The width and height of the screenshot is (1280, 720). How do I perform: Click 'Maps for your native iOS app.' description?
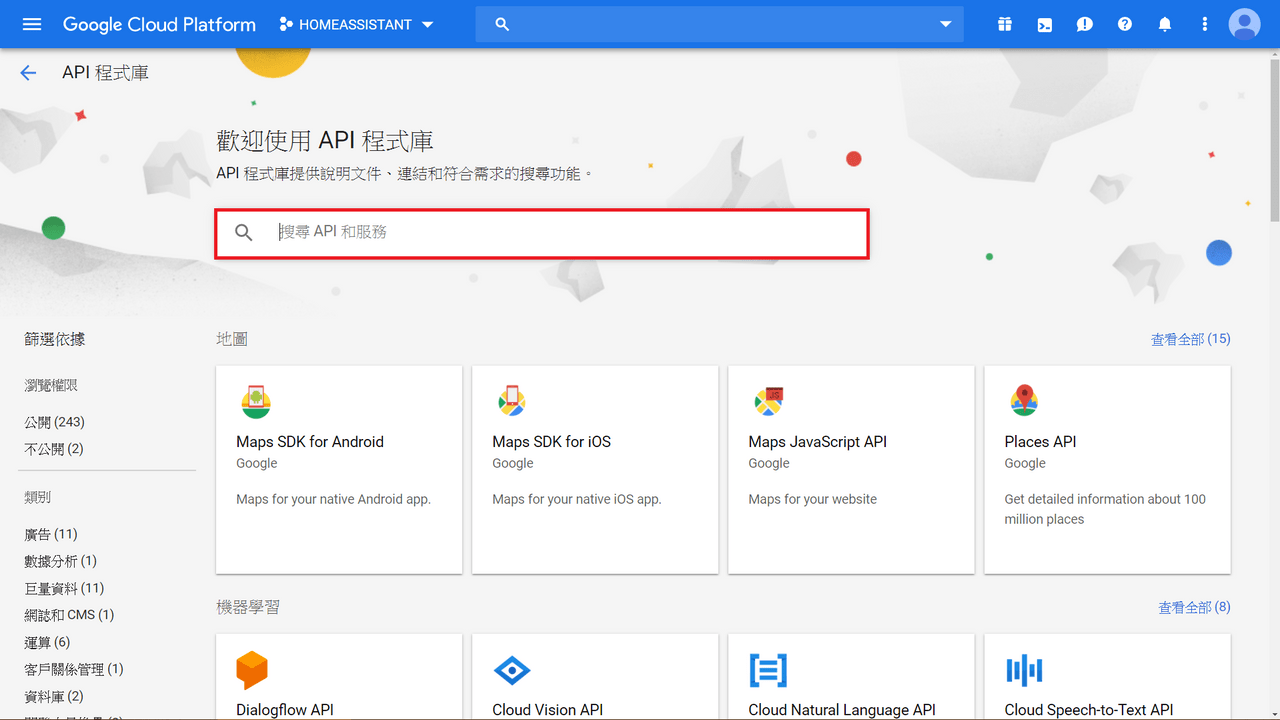[x=577, y=499]
